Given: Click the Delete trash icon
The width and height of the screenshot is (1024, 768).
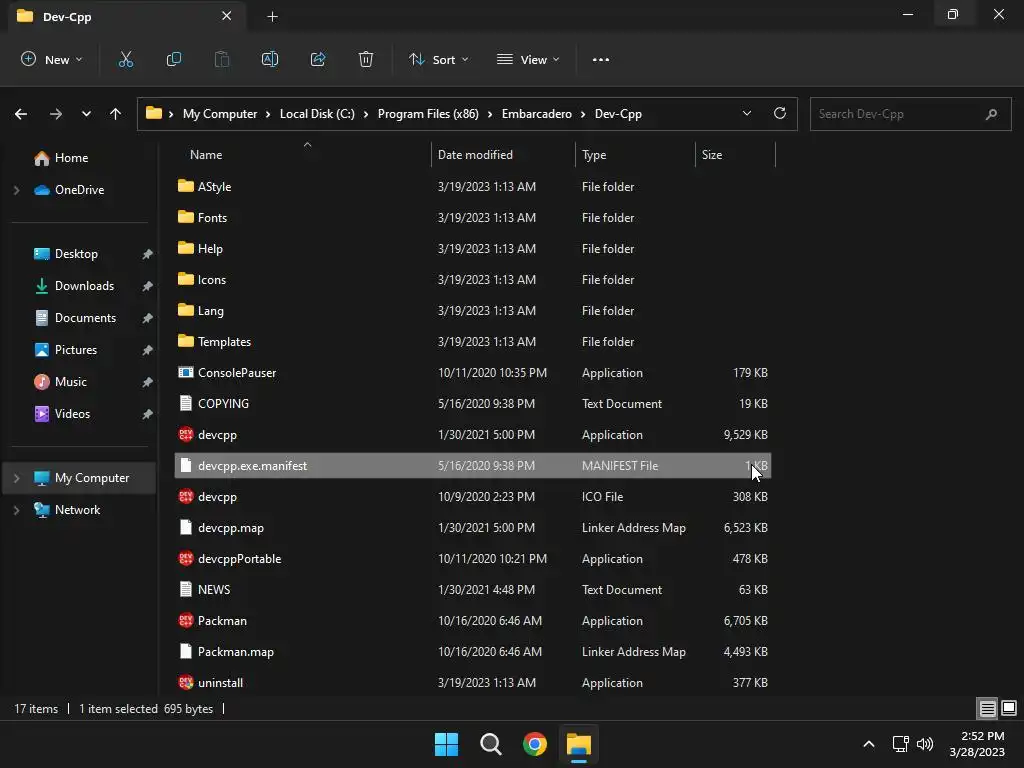Looking at the screenshot, I should [366, 59].
